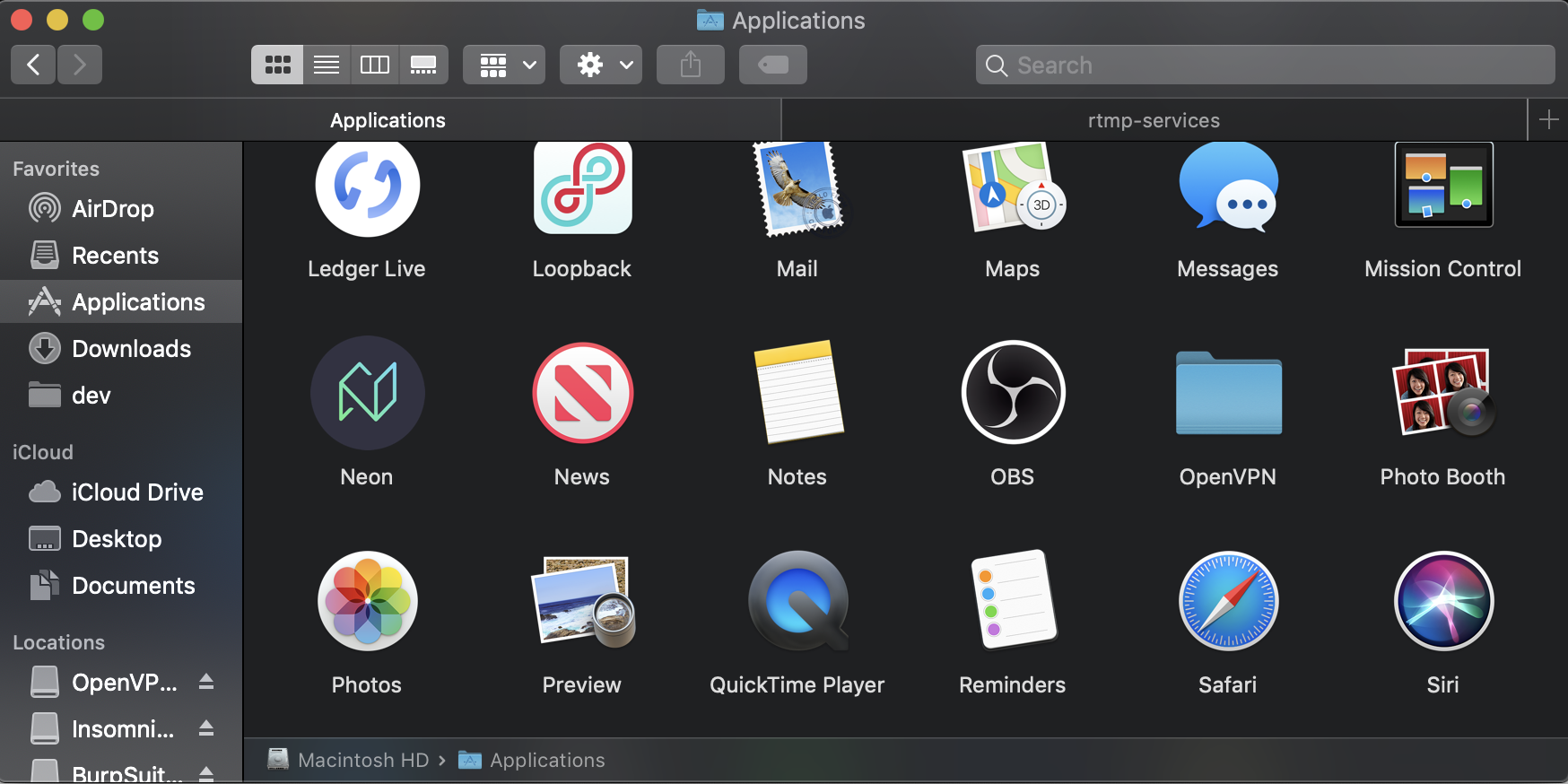Select the Mail app icon

pos(797,188)
